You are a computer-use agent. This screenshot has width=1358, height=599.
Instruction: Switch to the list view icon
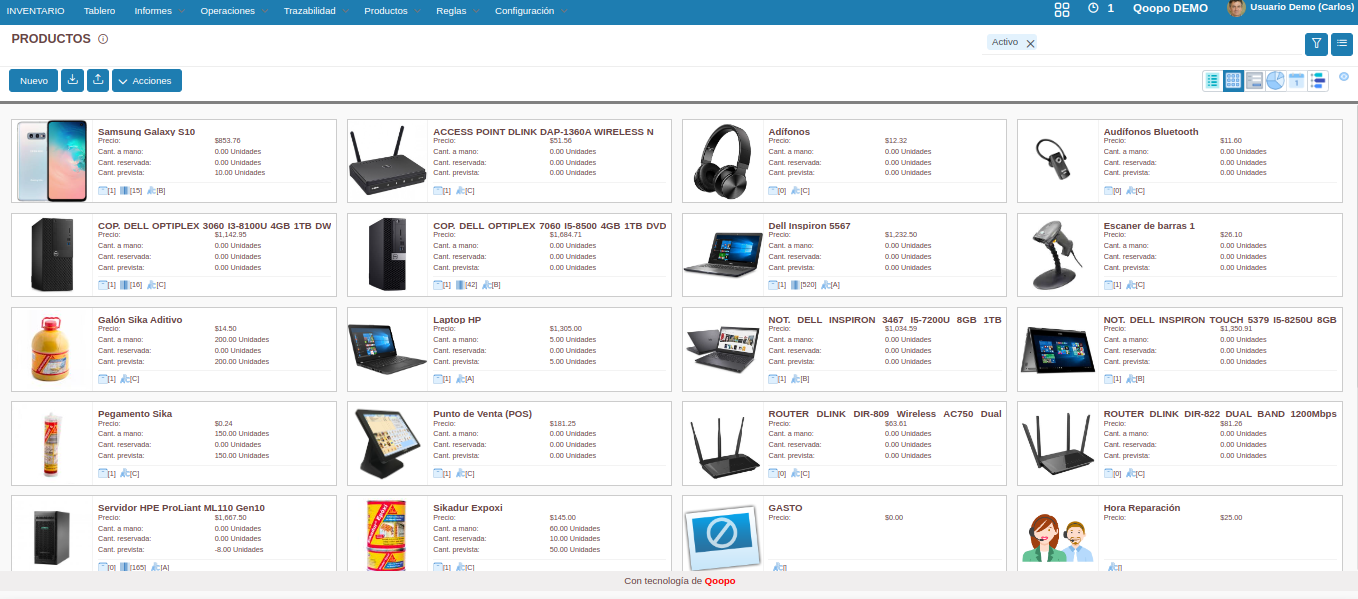1212,81
